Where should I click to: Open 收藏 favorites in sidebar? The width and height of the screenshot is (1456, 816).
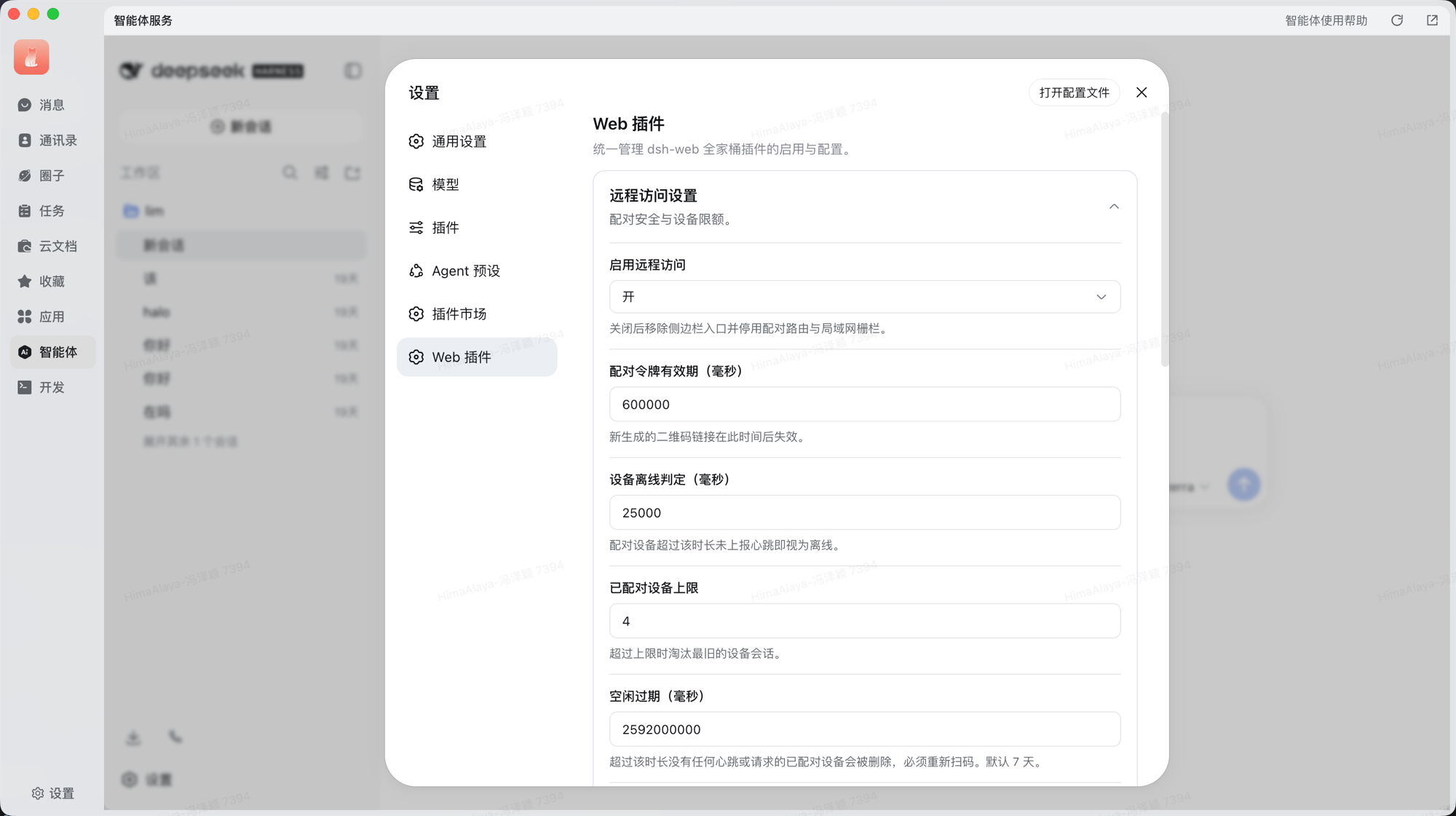click(52, 282)
